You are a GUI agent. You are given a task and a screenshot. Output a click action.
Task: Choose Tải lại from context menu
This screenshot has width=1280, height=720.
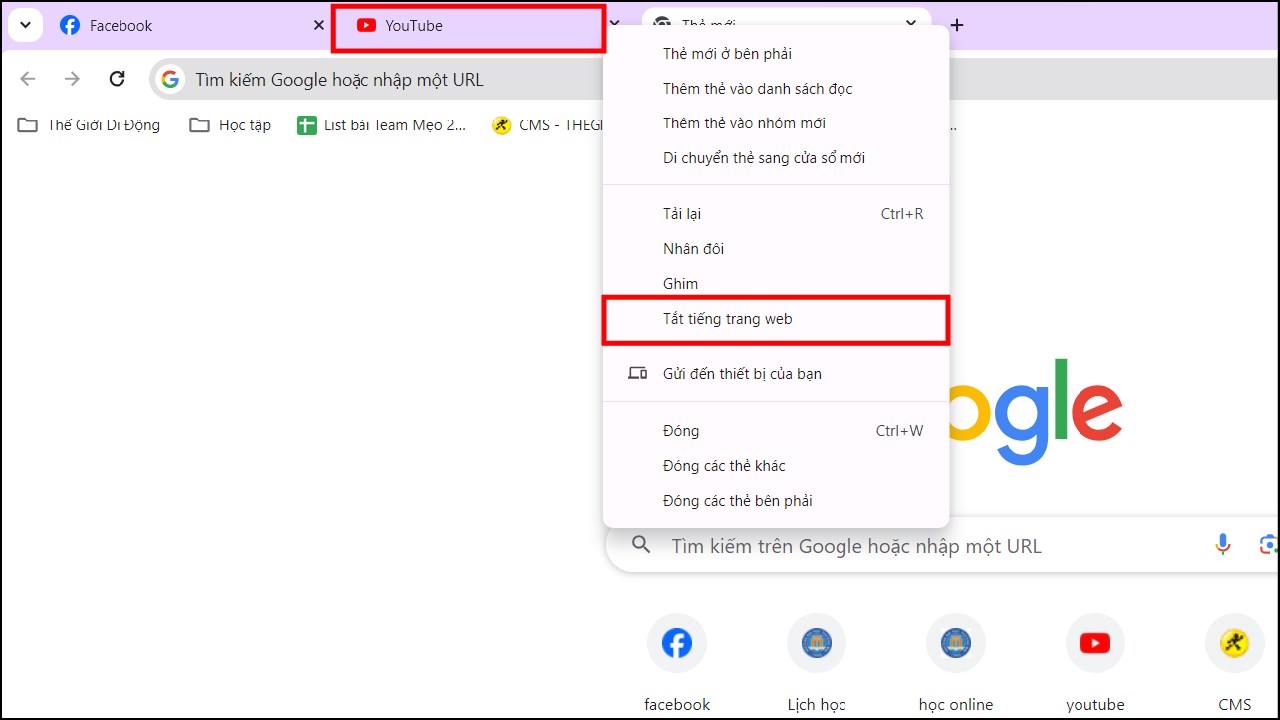[x=776, y=214]
